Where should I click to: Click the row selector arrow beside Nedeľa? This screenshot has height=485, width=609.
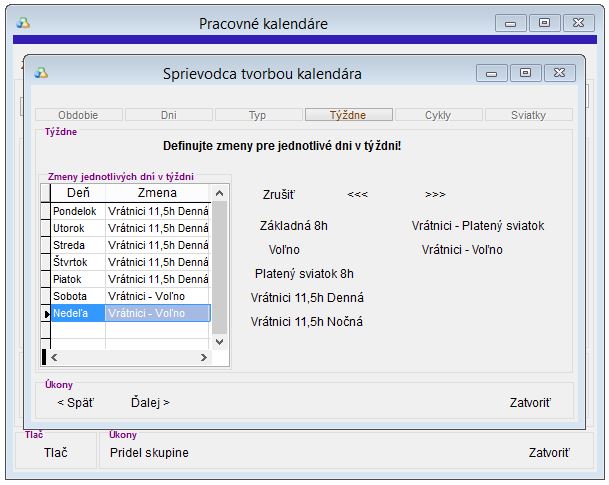coord(46,314)
